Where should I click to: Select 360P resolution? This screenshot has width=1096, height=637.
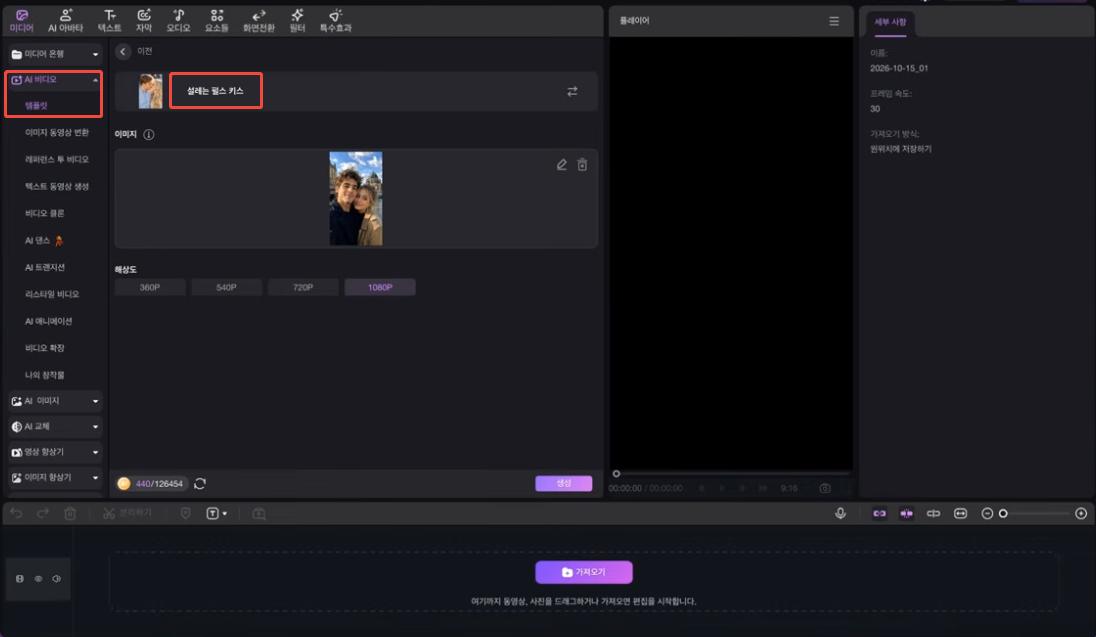[150, 287]
